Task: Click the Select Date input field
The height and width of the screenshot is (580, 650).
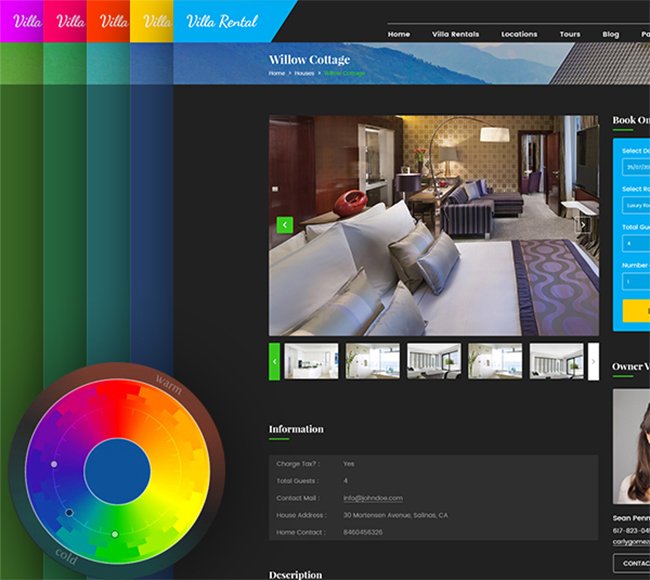Action: (636, 167)
